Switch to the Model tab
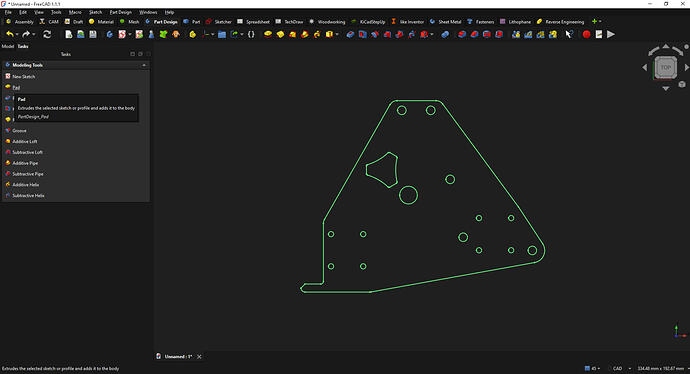This screenshot has width=690, height=374. 7,46
